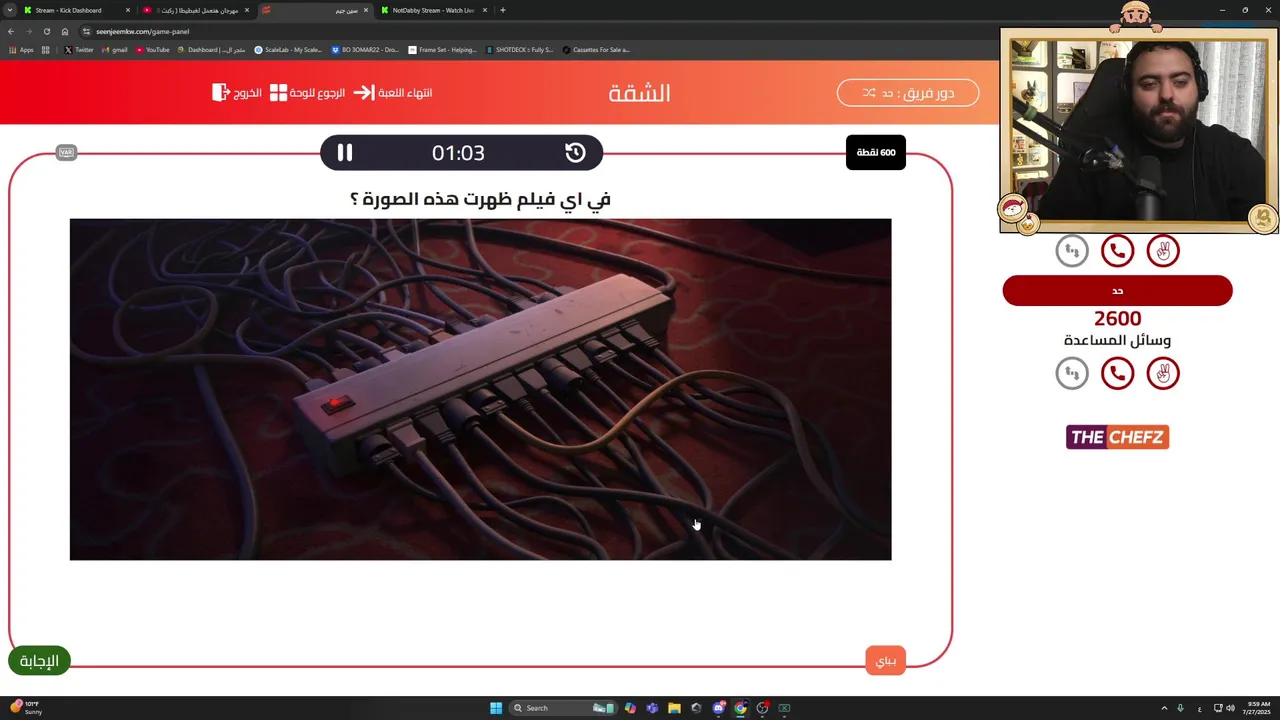Click the 600 نقطة points badge
Image resolution: width=1280 pixels, height=720 pixels.
pyautogui.click(x=876, y=152)
